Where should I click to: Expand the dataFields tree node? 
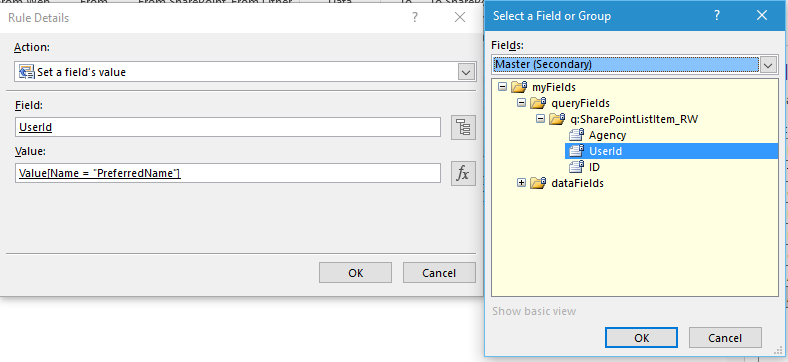click(521, 183)
